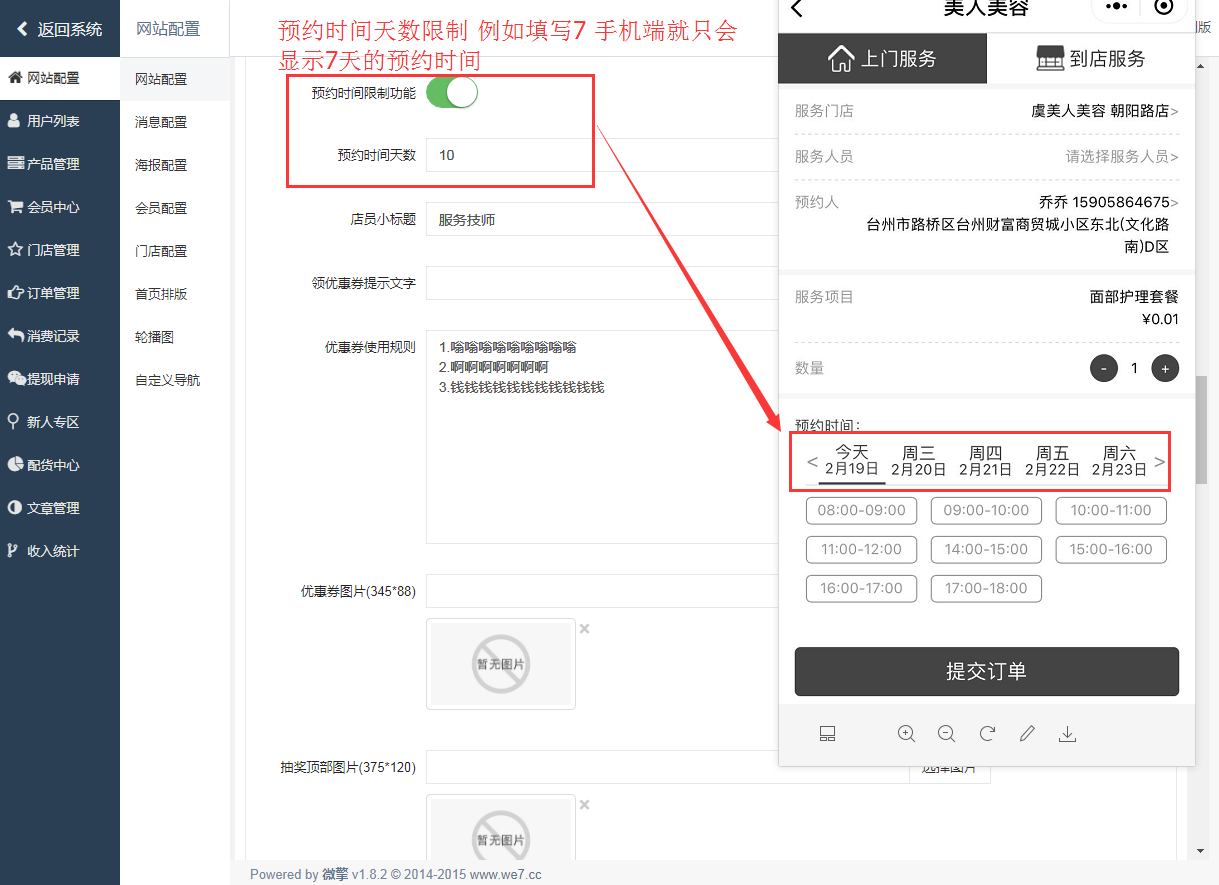Toggle the 预约时间限制功能 switch
Screen dimensions: 1219x885
coord(452,93)
